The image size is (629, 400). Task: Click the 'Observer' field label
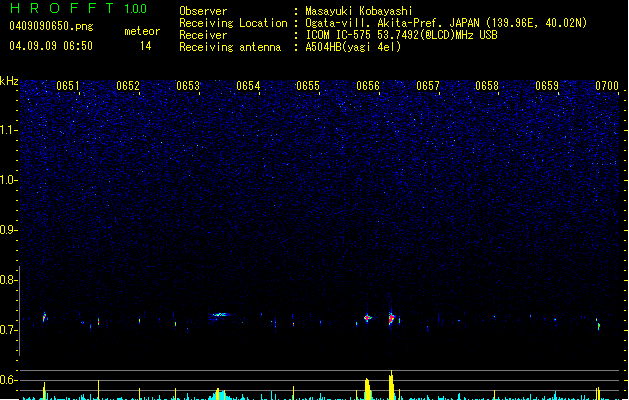[x=203, y=11]
